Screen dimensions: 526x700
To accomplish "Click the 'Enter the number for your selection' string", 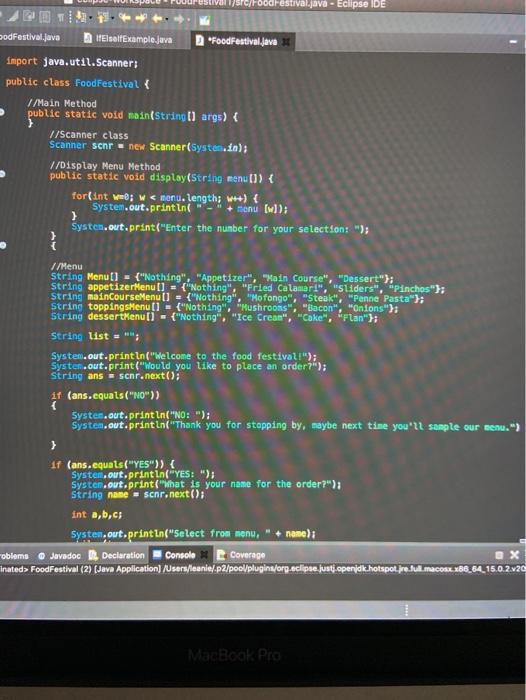I will click(263, 229).
